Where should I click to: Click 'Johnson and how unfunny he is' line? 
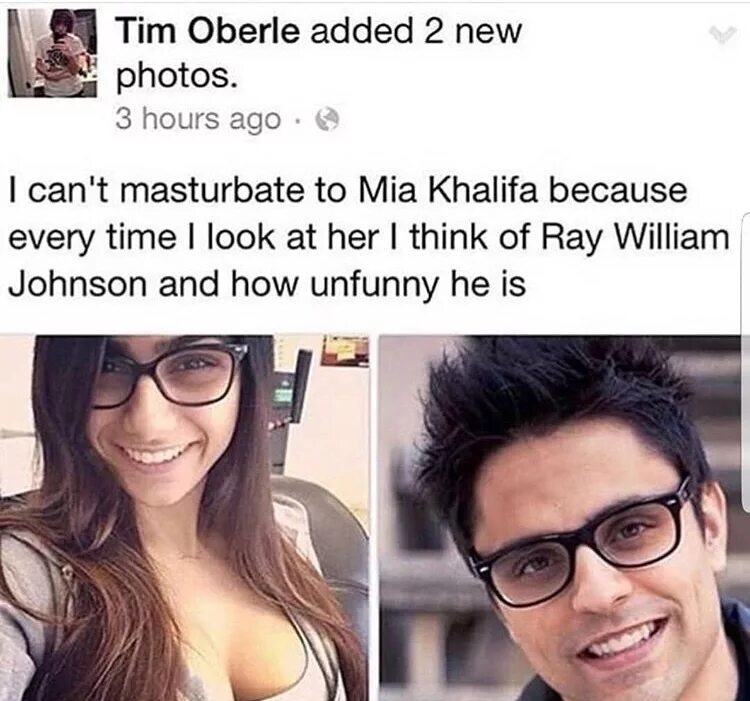pyautogui.click(x=267, y=284)
